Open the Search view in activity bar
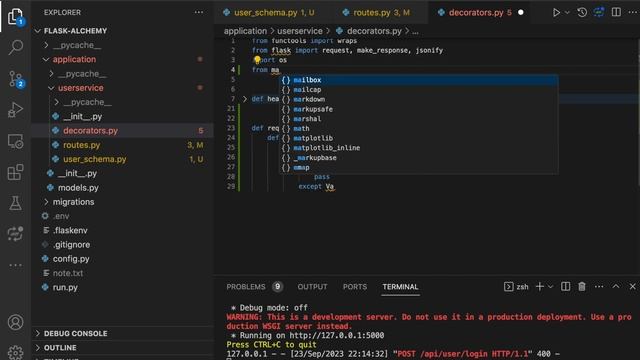The image size is (640, 360). [x=16, y=47]
